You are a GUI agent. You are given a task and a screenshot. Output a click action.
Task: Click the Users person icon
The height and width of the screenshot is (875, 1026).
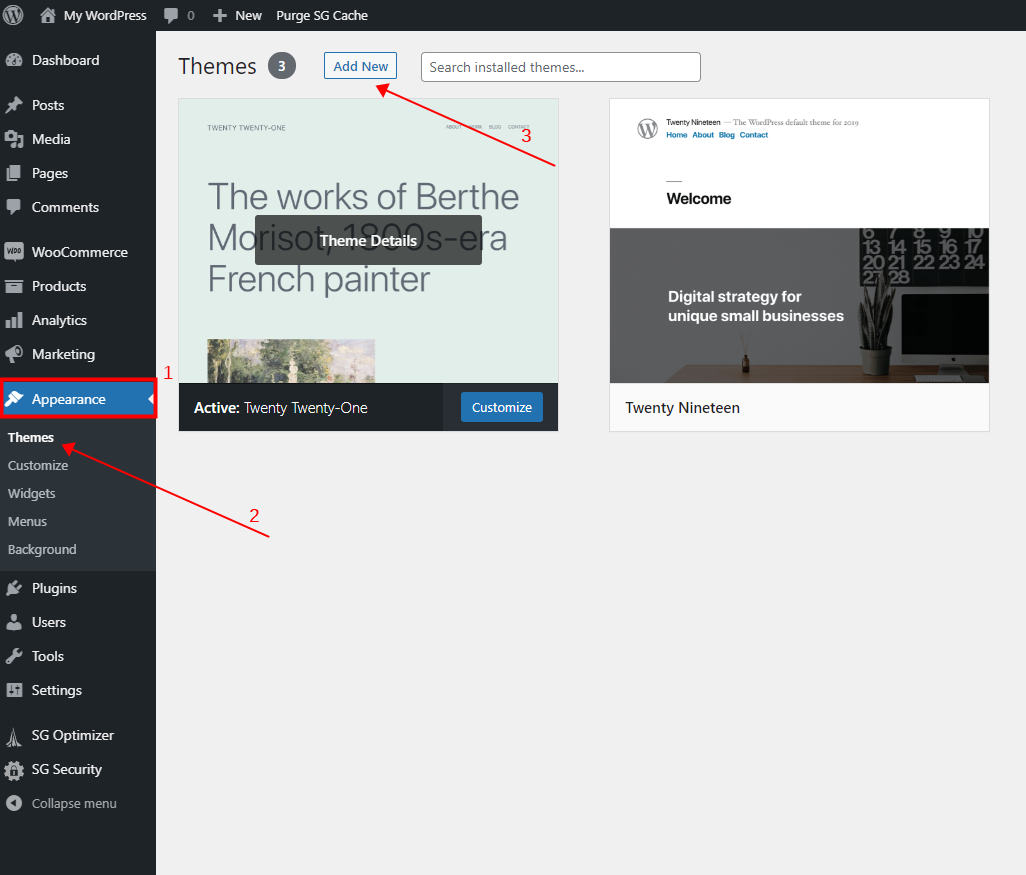tap(14, 622)
